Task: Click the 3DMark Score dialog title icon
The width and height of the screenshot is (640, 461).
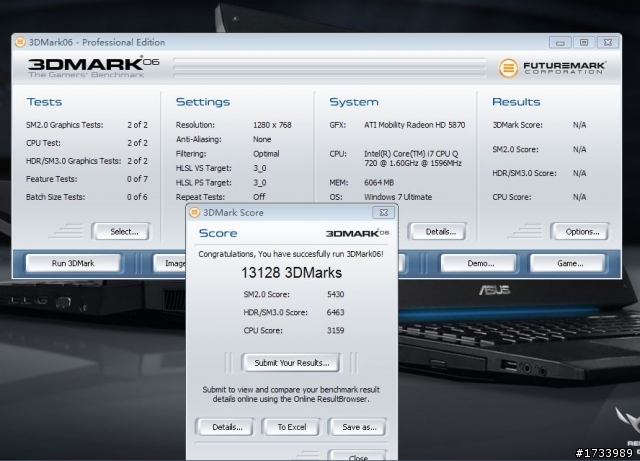Action: pos(195,212)
